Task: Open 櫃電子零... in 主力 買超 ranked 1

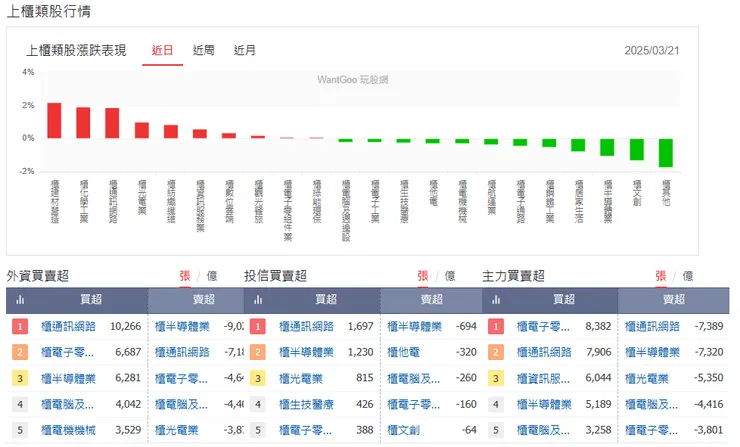Action: pyautogui.click(x=543, y=326)
